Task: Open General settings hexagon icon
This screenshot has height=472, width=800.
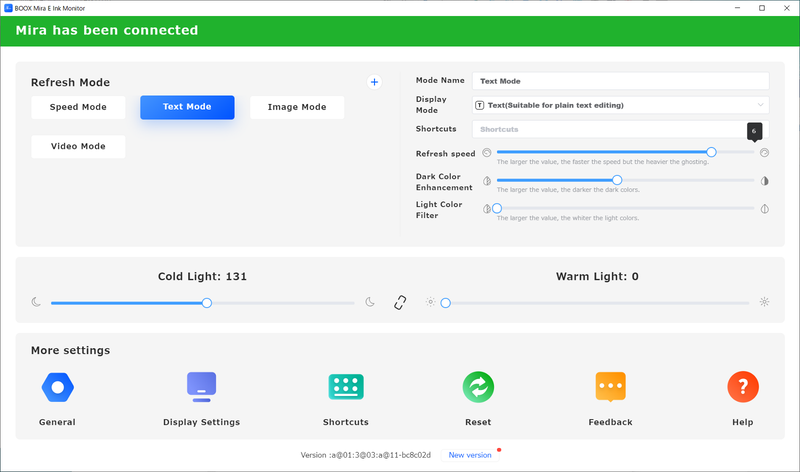Action: (x=57, y=387)
